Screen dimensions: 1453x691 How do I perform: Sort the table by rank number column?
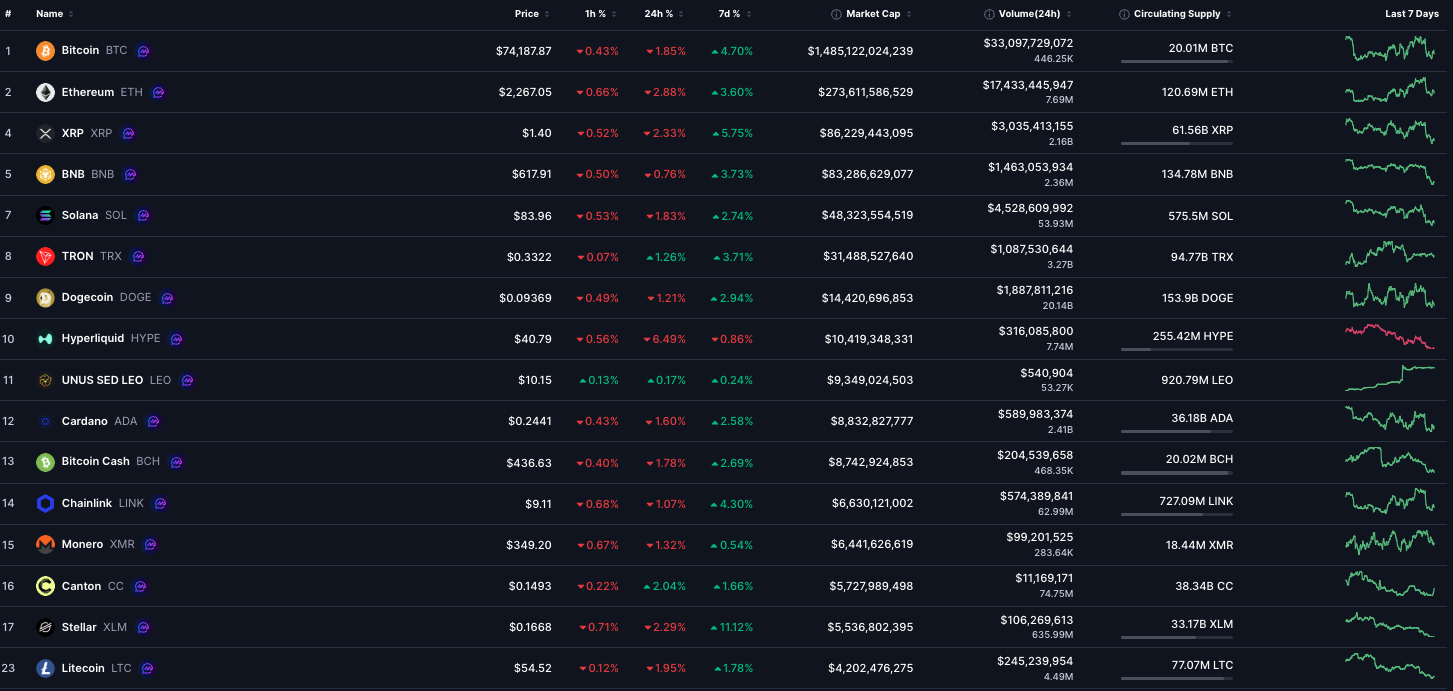coord(8,14)
